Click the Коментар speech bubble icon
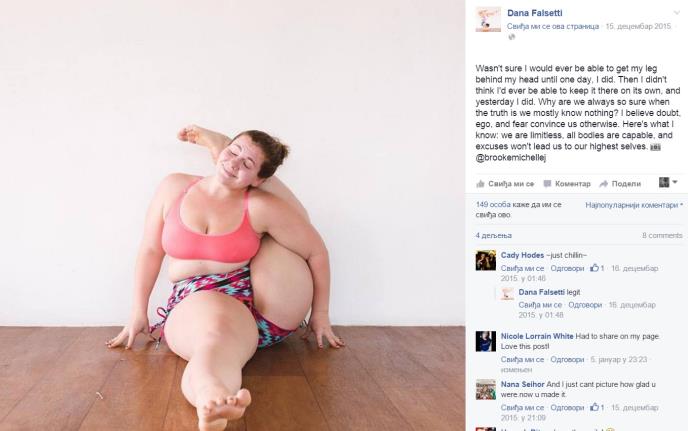Viewport: 688px width, 431px height. (x=547, y=183)
